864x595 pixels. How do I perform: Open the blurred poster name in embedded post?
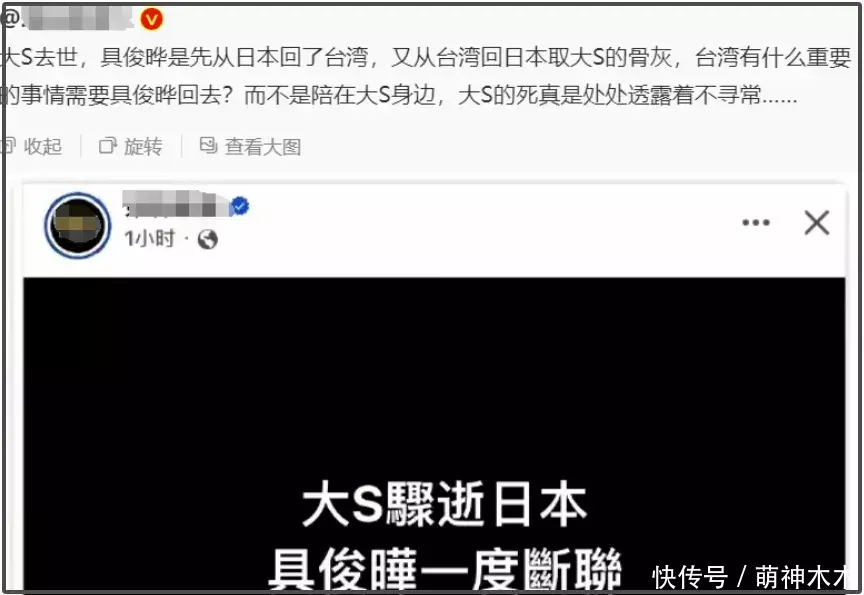(176, 204)
